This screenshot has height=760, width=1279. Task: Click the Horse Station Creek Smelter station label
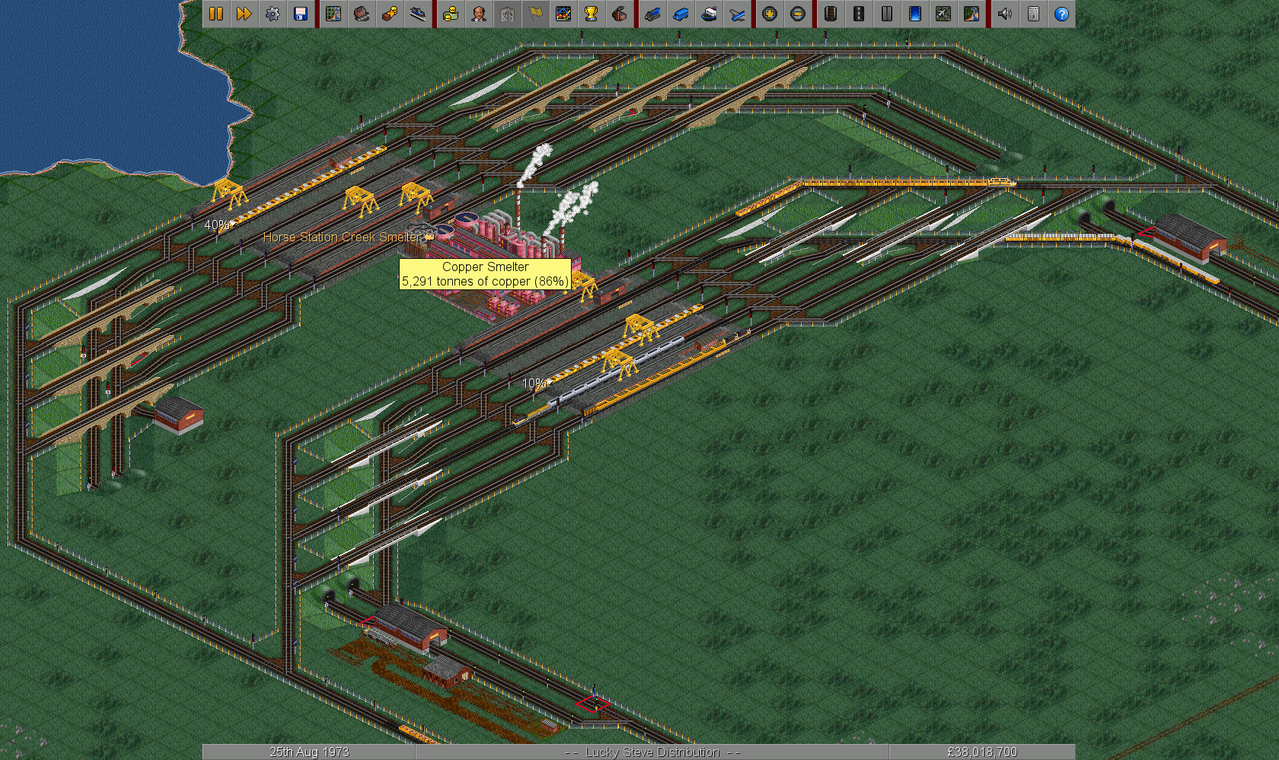[x=348, y=237]
